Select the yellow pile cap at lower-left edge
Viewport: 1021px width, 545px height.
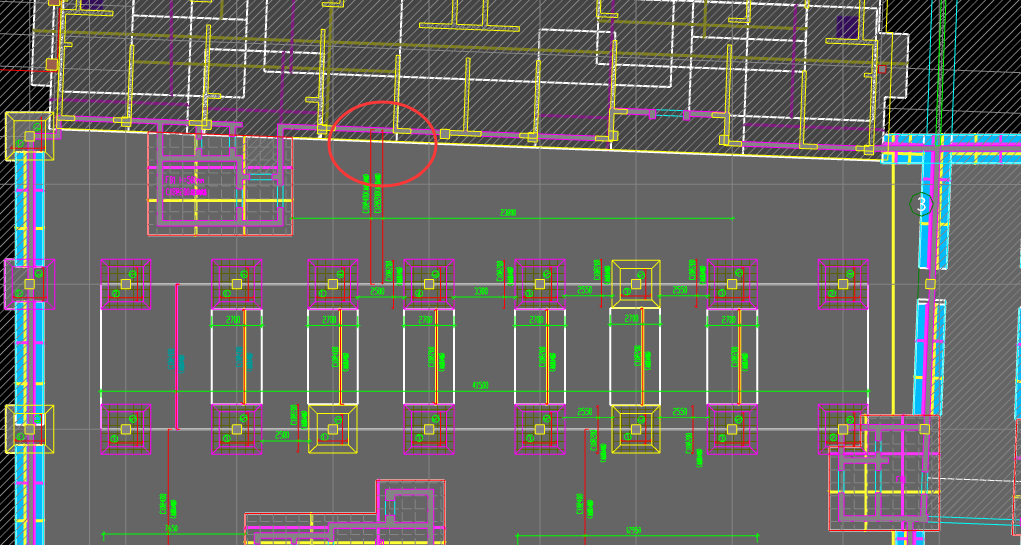click(x=29, y=429)
